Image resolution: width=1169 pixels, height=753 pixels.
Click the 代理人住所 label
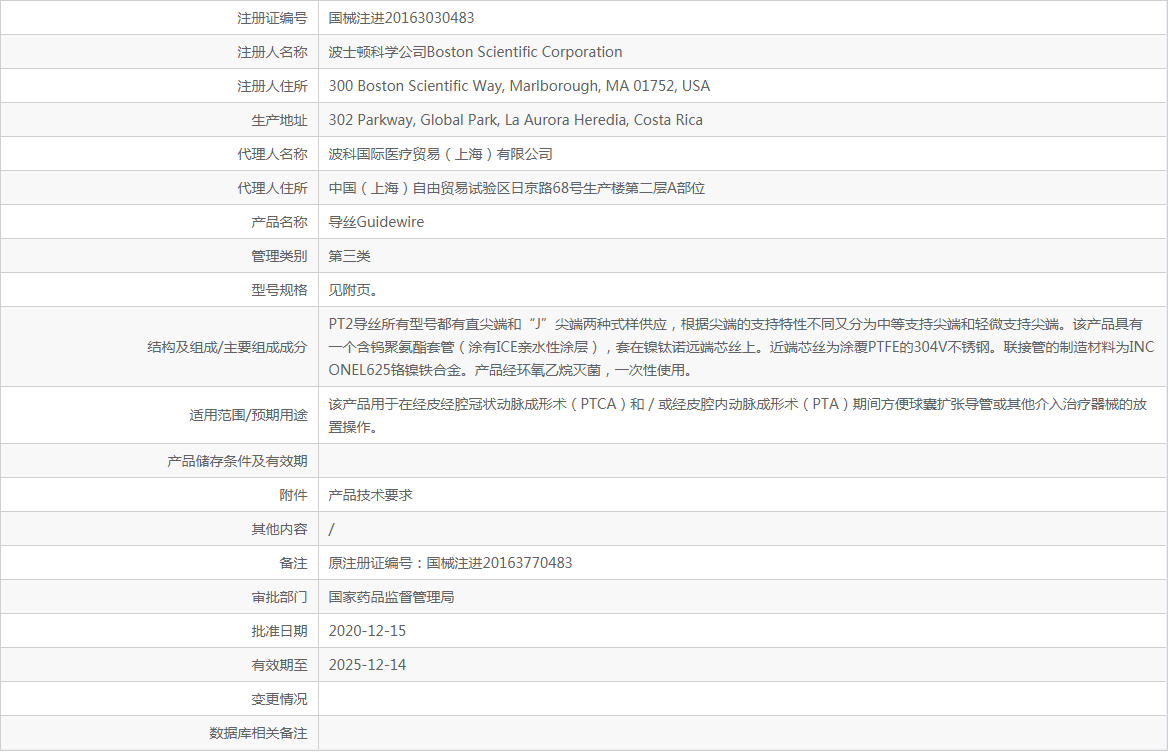point(272,189)
